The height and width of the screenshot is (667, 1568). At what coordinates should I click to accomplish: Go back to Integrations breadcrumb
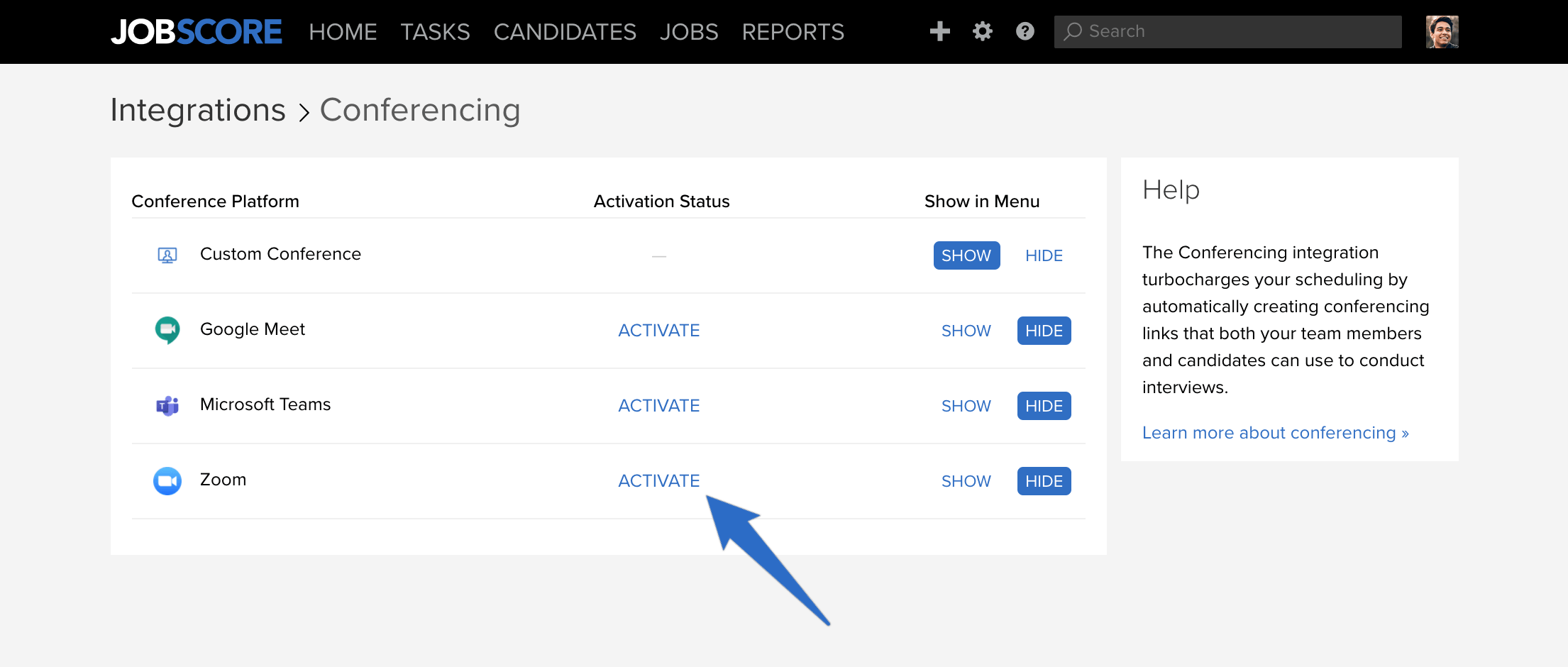tap(198, 110)
